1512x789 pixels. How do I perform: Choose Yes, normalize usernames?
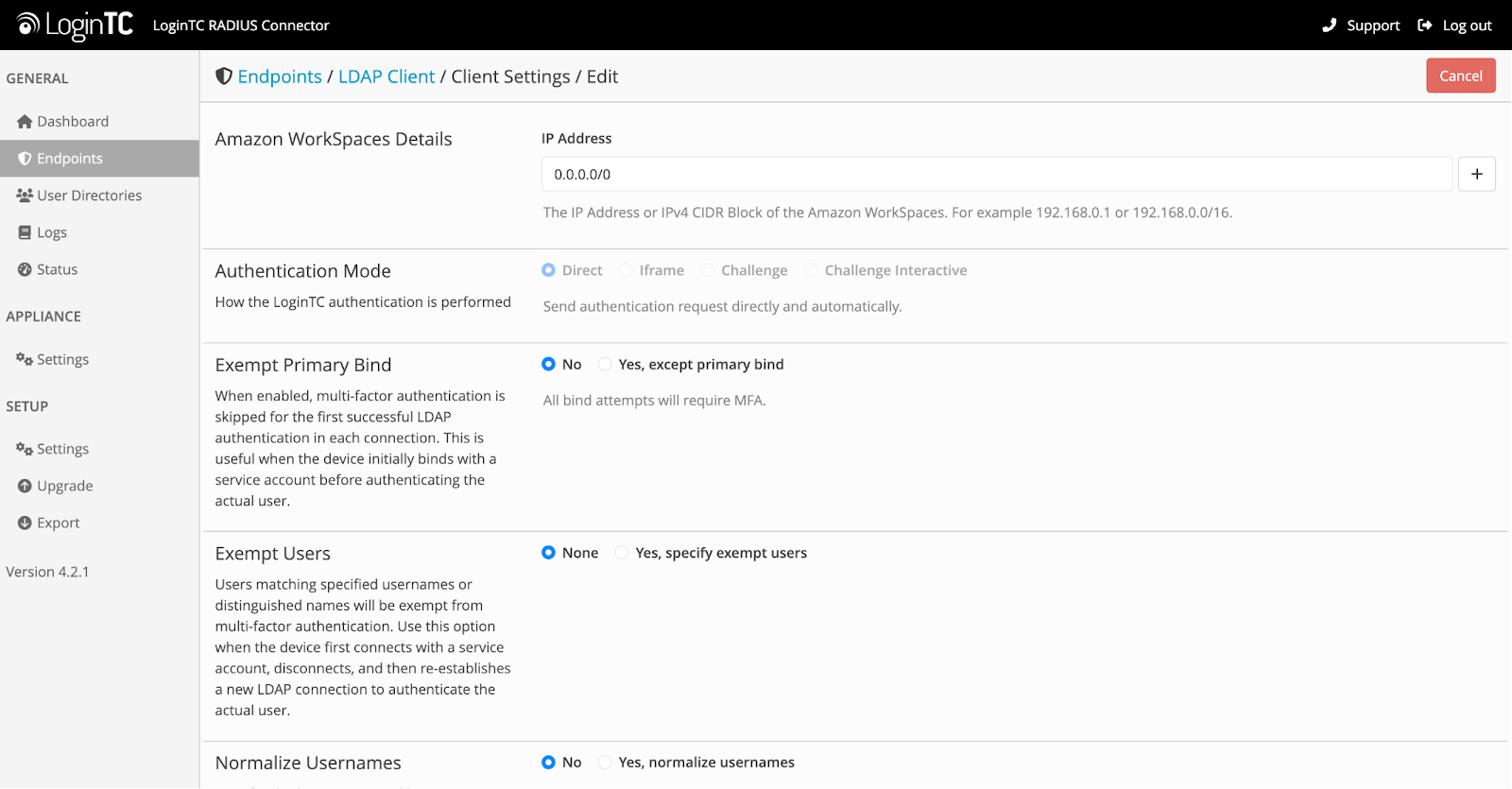tap(605, 763)
